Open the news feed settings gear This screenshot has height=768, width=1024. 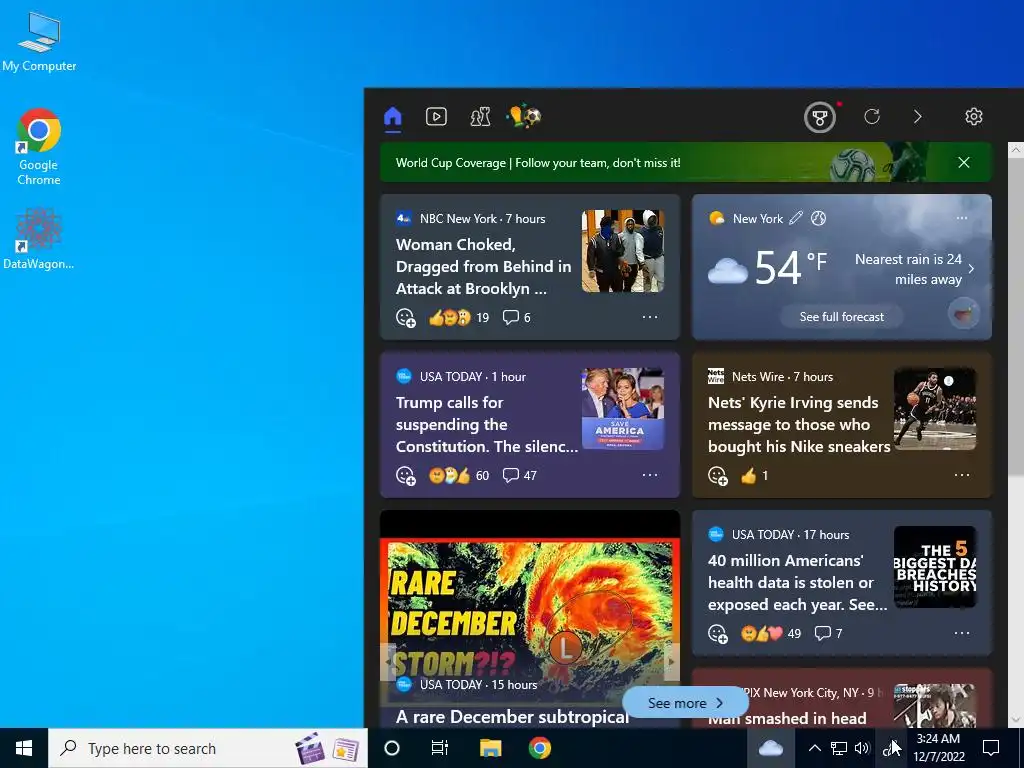pyautogui.click(x=974, y=117)
